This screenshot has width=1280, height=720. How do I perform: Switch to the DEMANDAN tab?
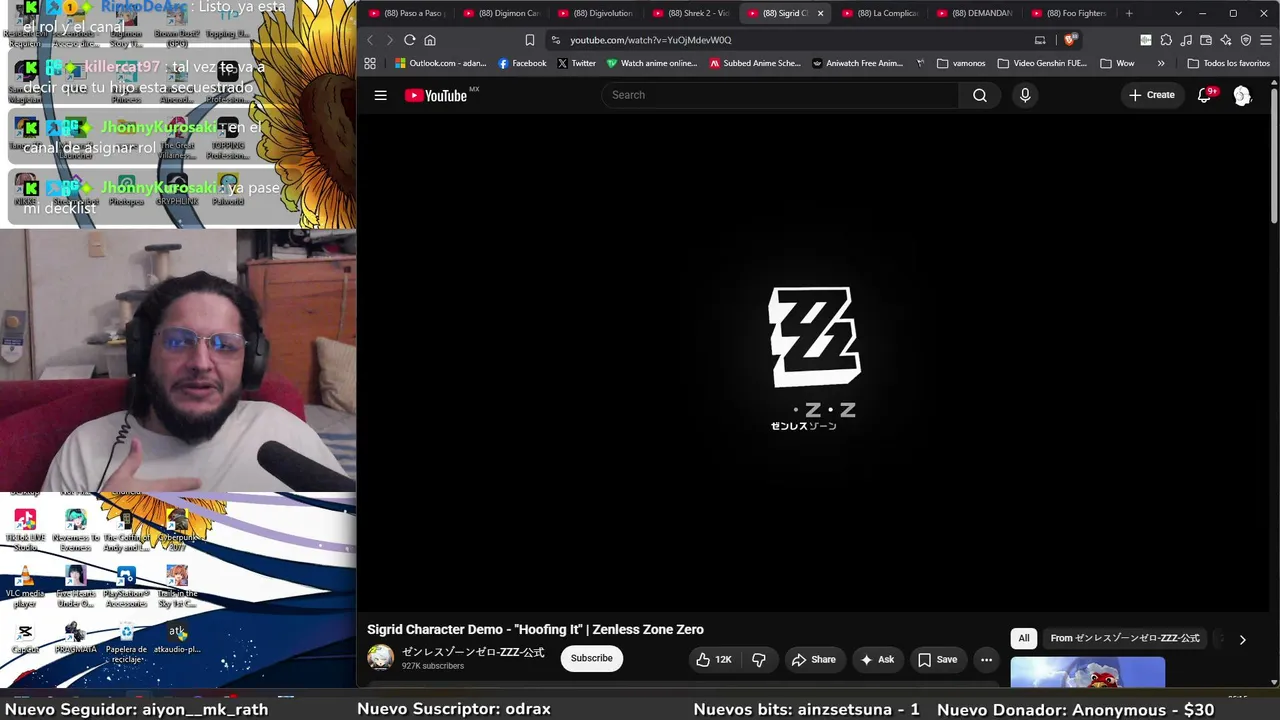coord(974,13)
